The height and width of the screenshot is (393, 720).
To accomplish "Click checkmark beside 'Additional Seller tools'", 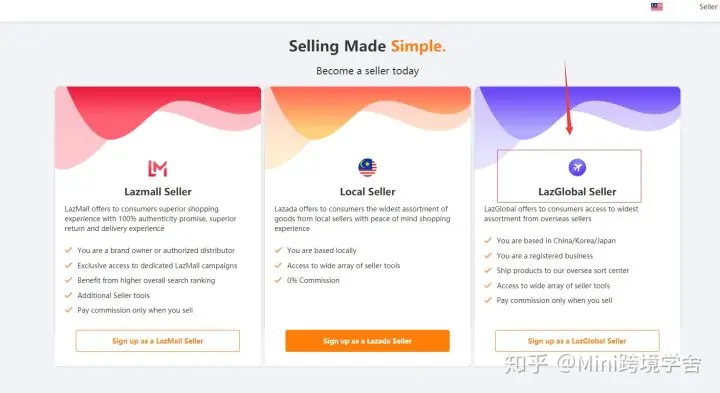I will (x=68, y=295).
